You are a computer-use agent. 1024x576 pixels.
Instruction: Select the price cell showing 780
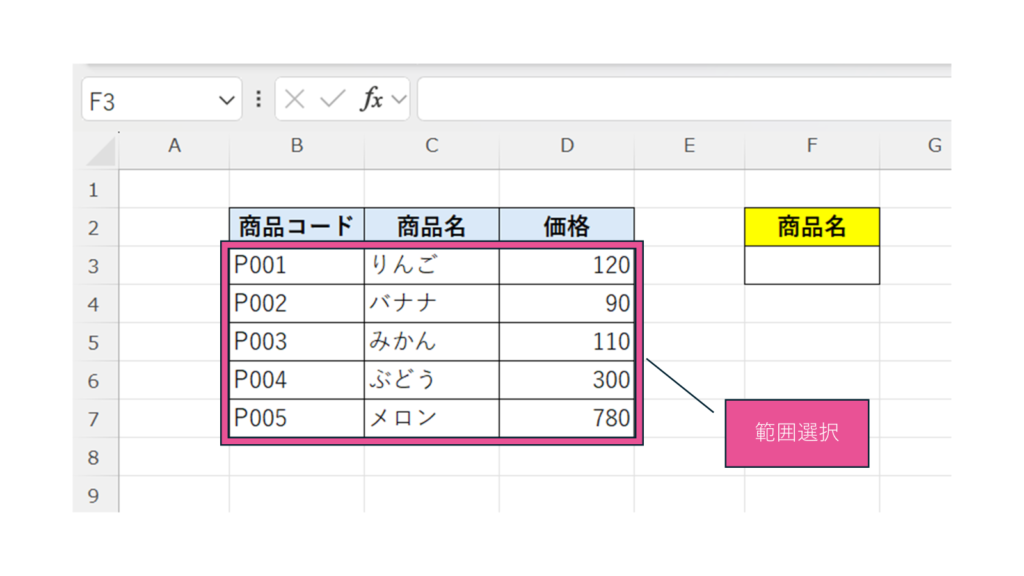pyautogui.click(x=566, y=418)
